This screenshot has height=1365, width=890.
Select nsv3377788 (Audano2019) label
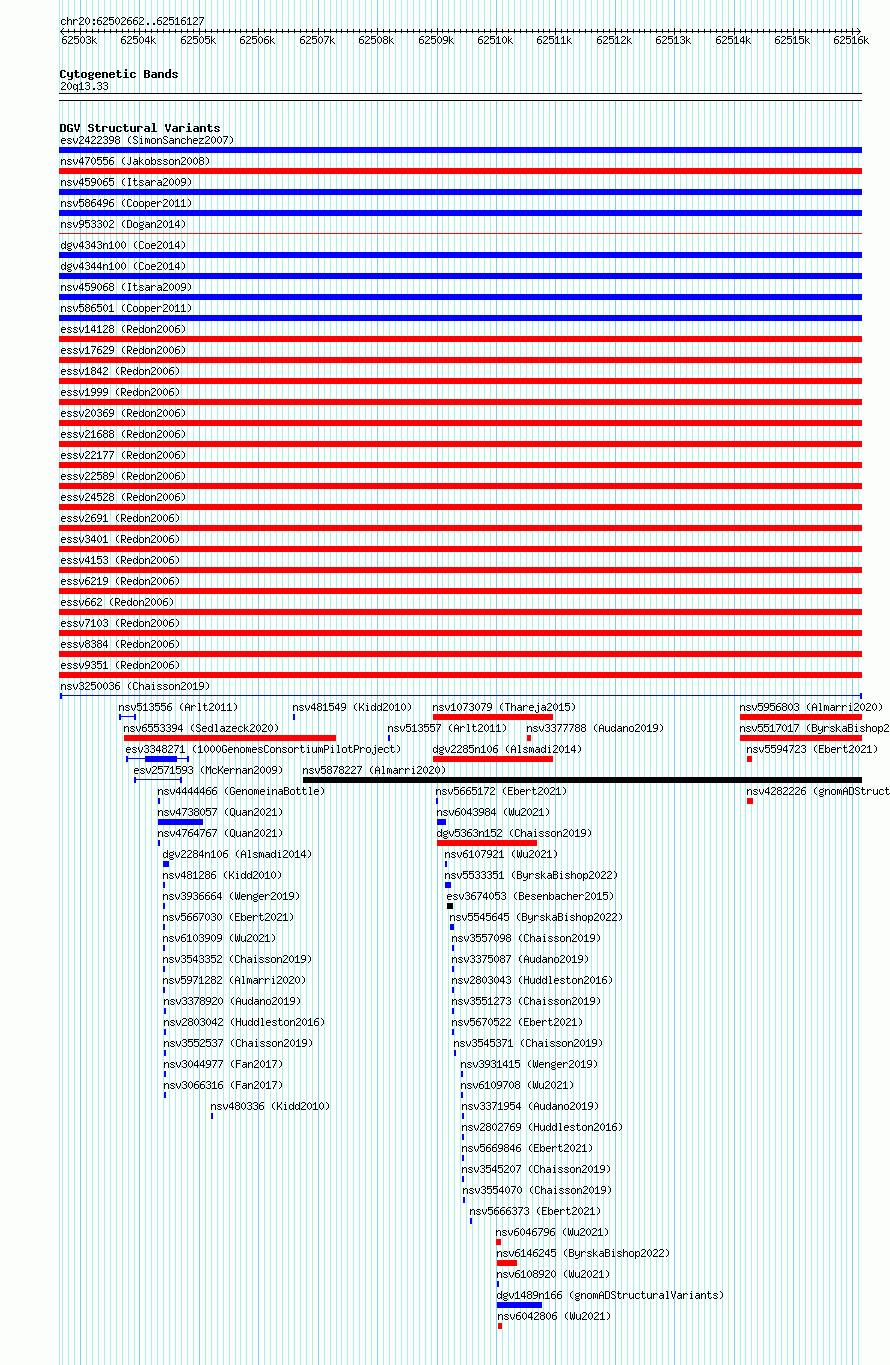click(594, 728)
